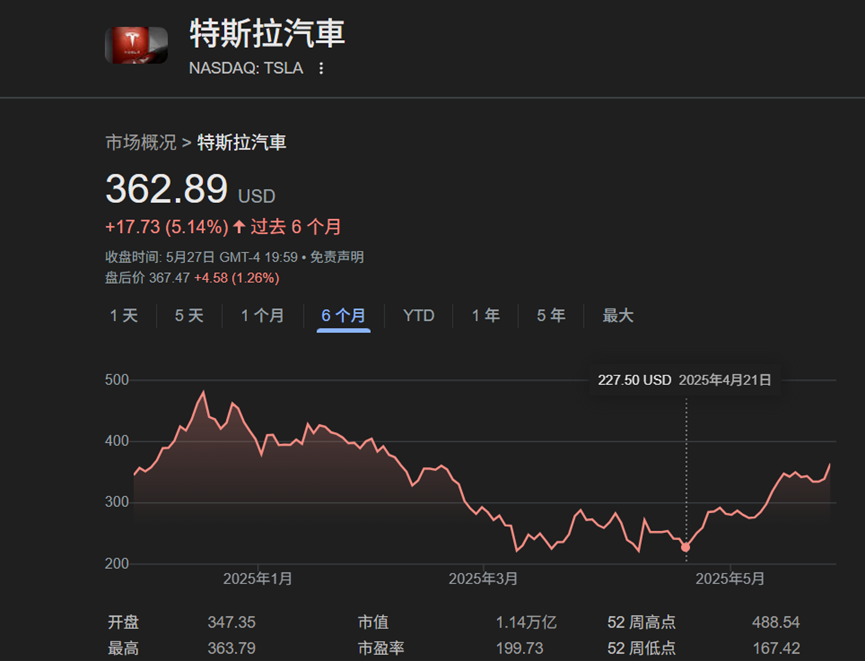865x661 pixels.
Task: Click the 52 周高点 value 488.54
Action: [x=776, y=622]
